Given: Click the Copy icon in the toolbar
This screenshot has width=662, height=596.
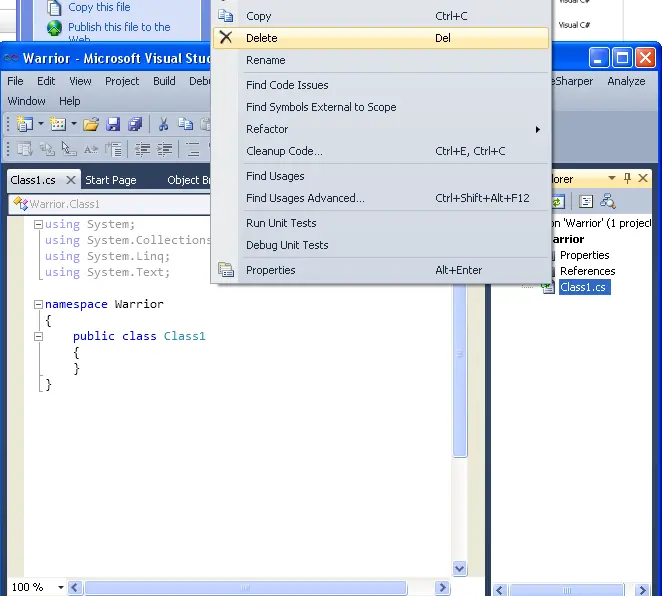Looking at the screenshot, I should click(185, 124).
